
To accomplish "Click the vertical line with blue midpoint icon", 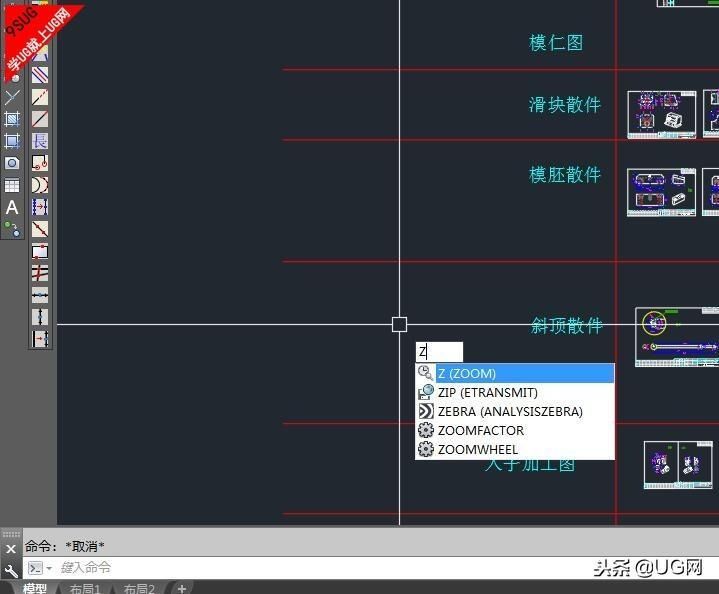I will (x=40, y=317).
